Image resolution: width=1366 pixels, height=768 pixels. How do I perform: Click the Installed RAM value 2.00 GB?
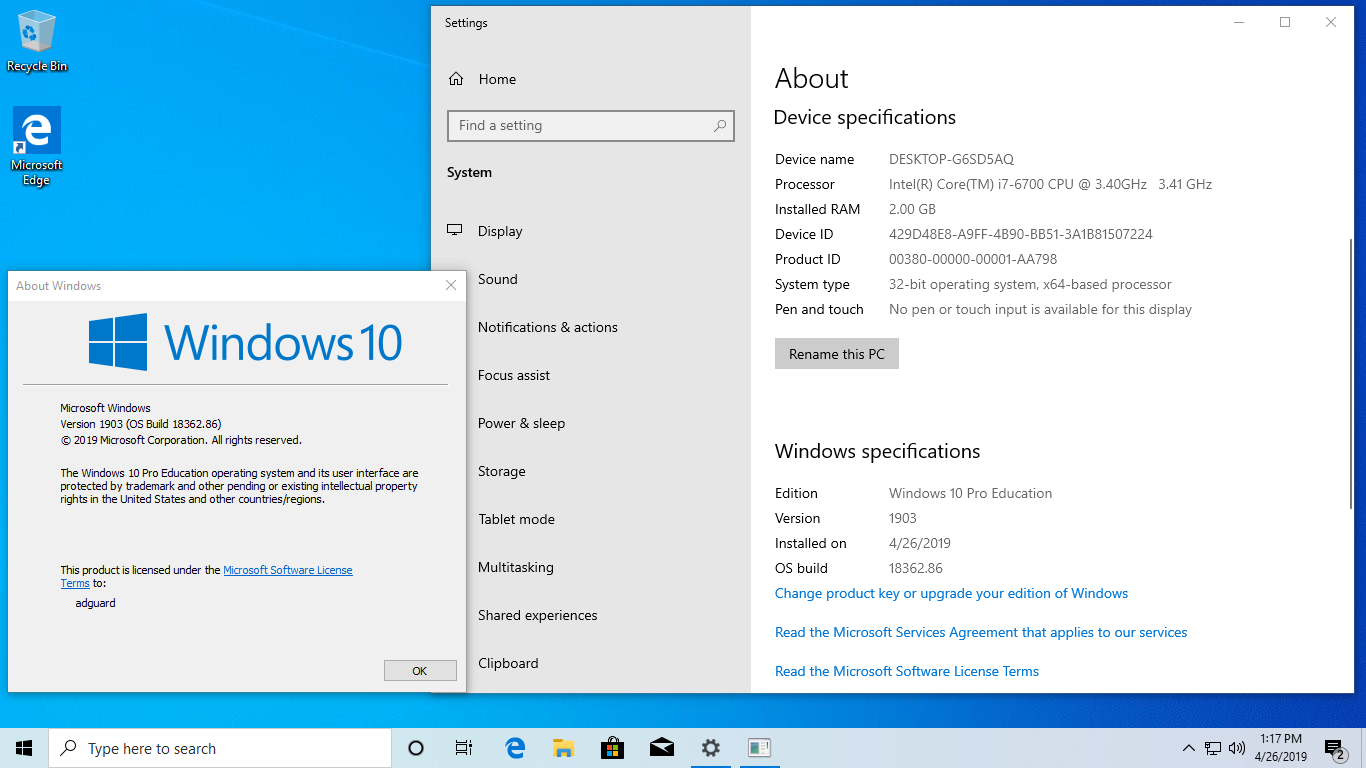912,209
